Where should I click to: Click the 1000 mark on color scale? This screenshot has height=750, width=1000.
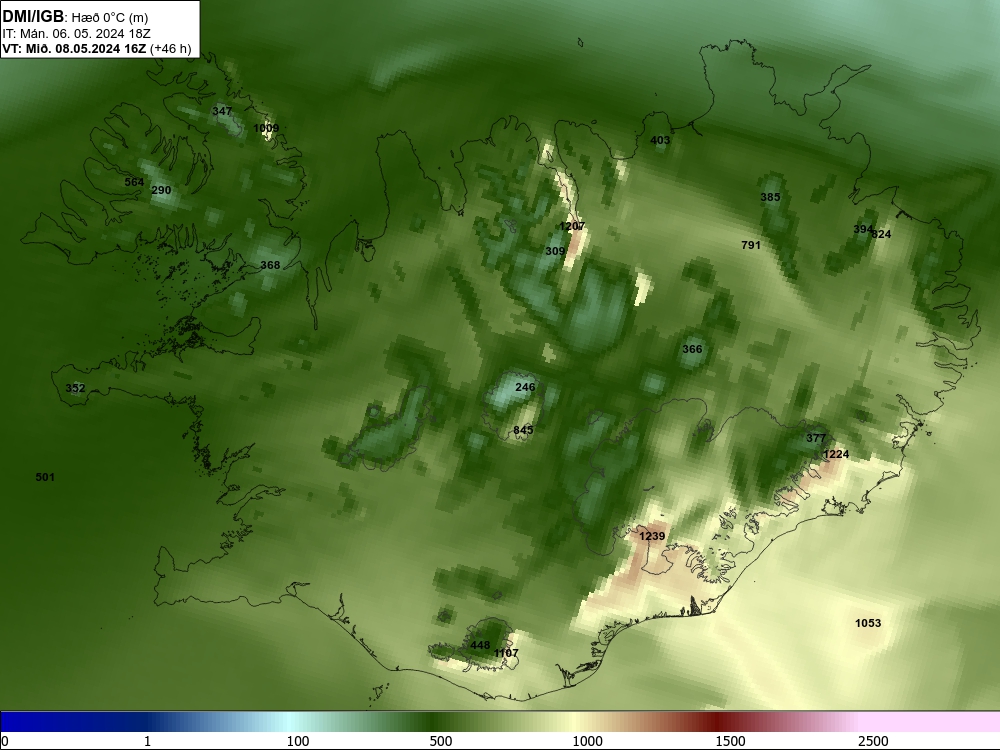[587, 741]
